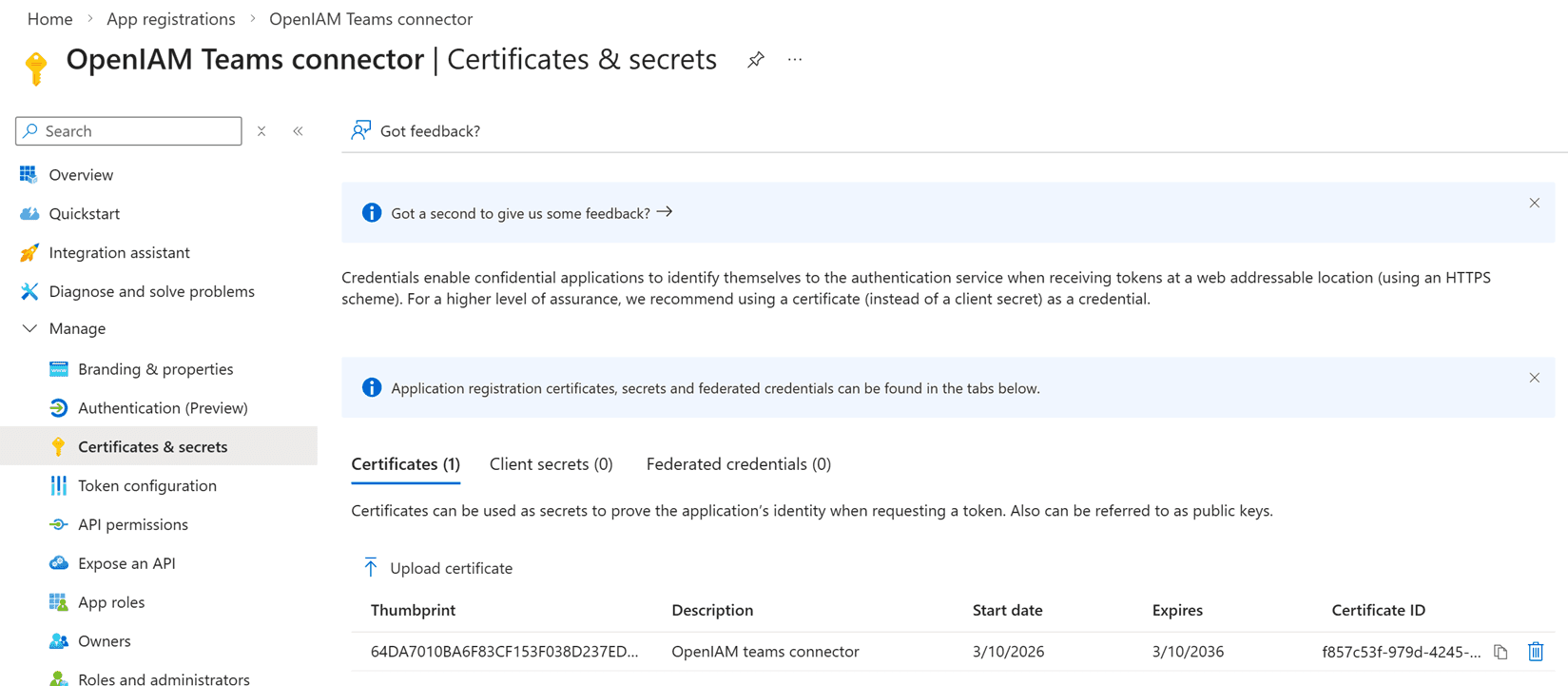Collapse the Manage section
Screen dimensions: 1568x686
point(29,328)
